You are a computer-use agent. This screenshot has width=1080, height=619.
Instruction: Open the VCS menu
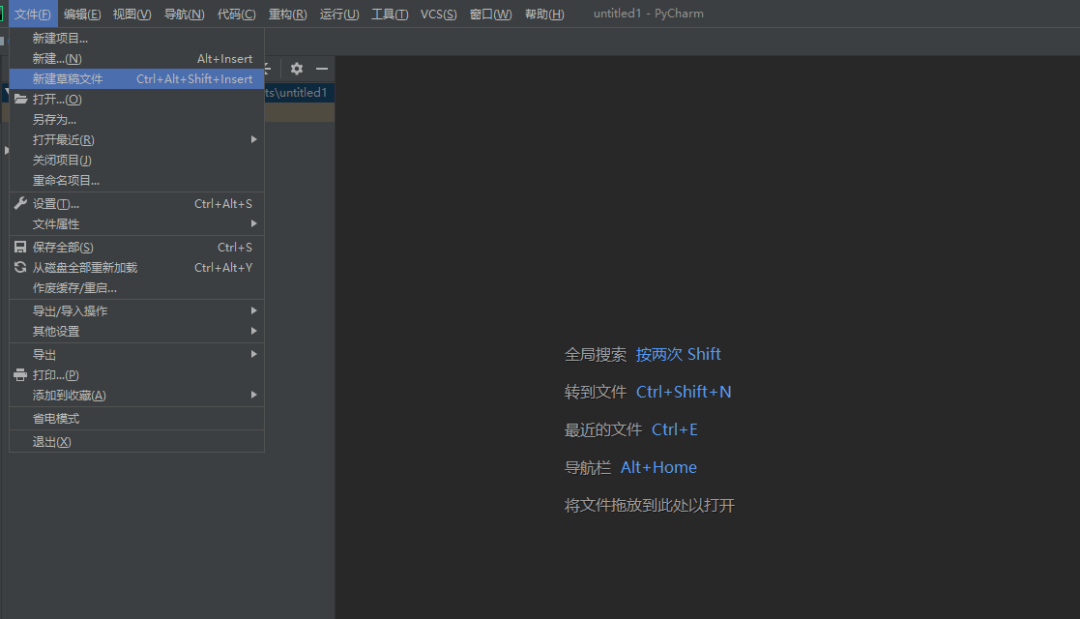point(438,14)
